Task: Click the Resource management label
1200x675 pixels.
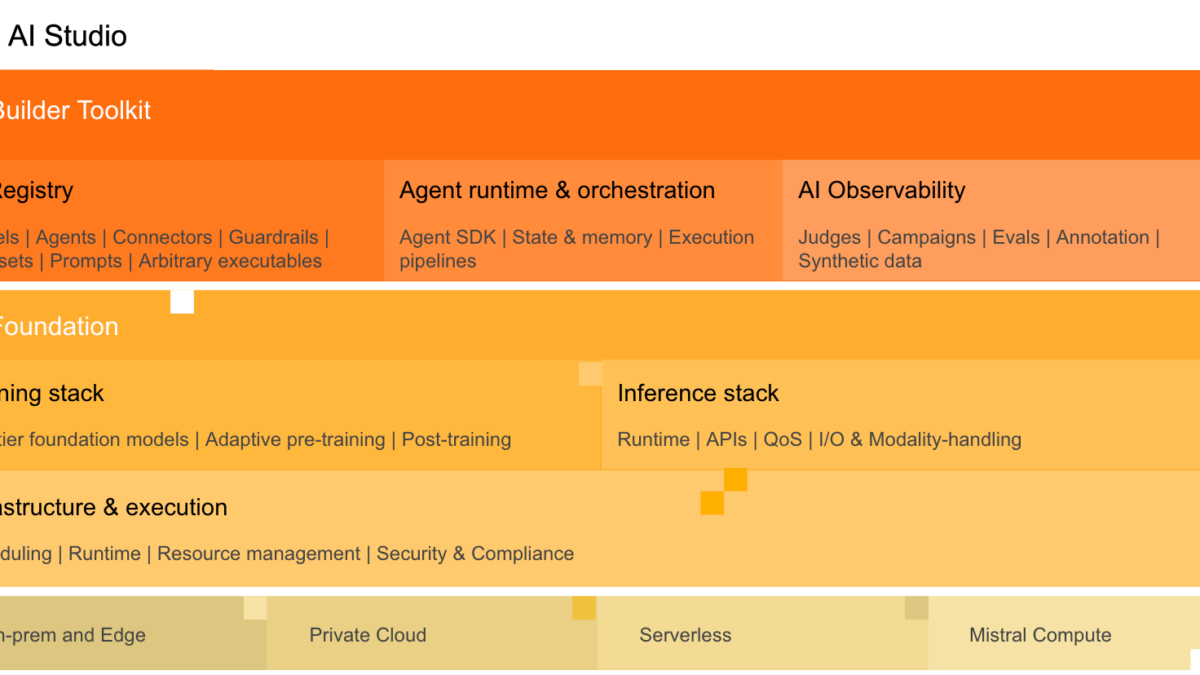Action: (x=259, y=553)
